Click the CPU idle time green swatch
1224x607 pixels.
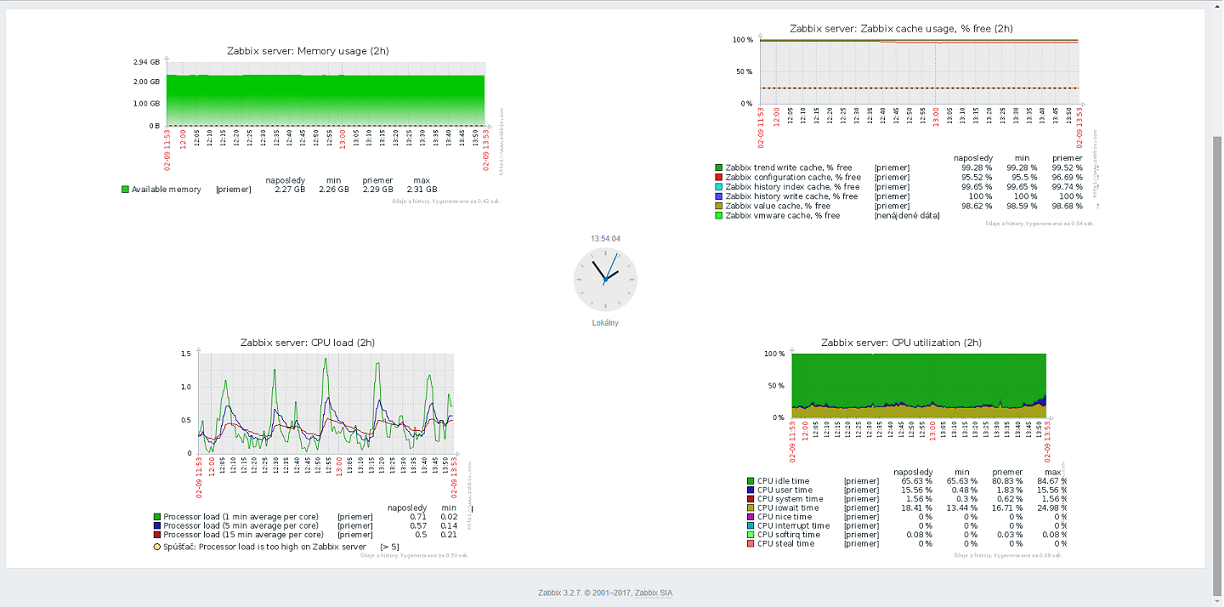tap(750, 481)
